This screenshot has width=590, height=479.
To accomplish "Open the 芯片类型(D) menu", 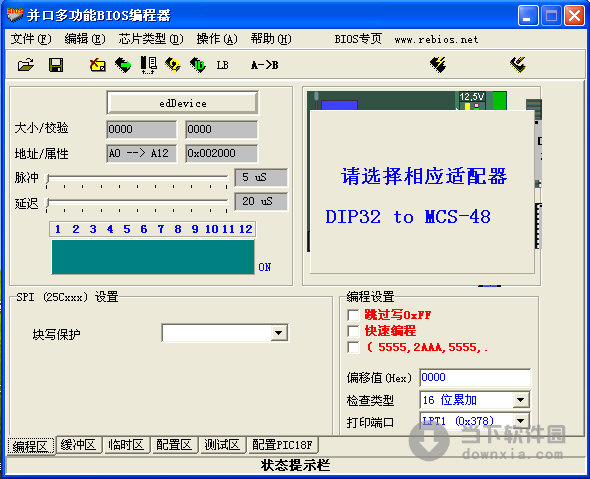I will 151,39.
